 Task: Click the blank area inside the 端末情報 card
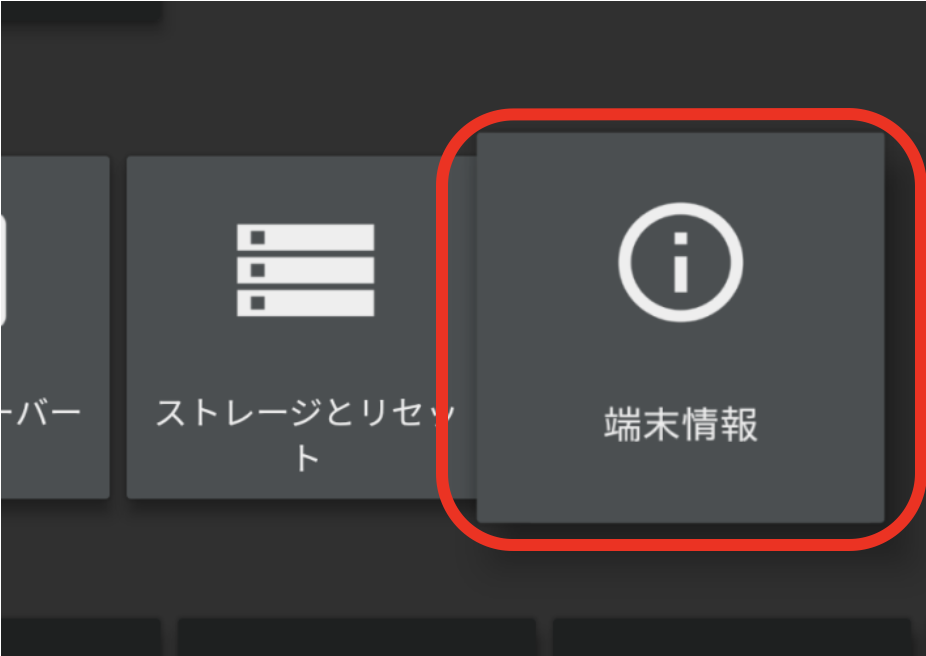680,360
